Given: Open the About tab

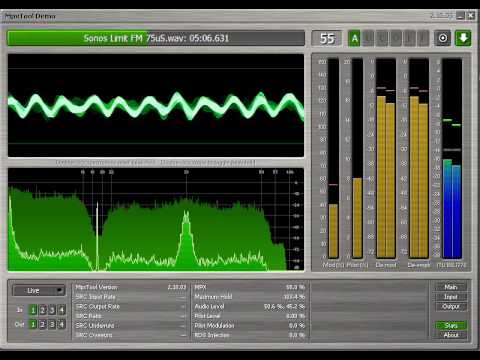Looking at the screenshot, I should [451, 335].
